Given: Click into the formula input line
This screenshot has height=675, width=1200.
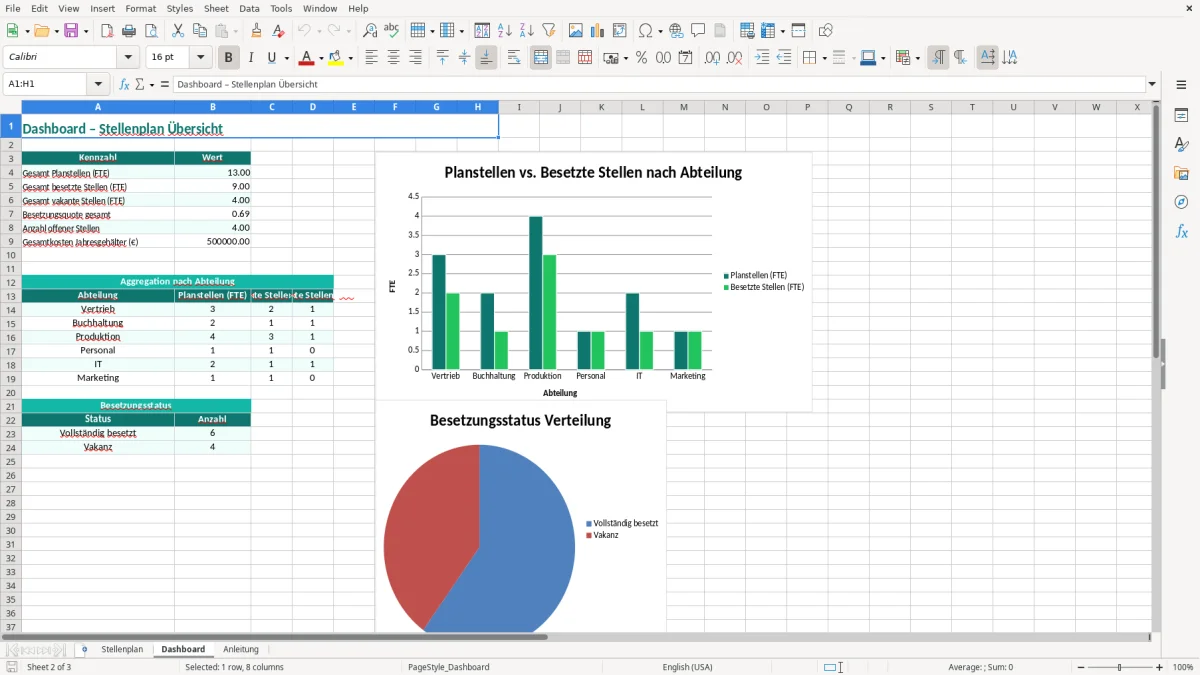Looking at the screenshot, I should click(x=659, y=85).
